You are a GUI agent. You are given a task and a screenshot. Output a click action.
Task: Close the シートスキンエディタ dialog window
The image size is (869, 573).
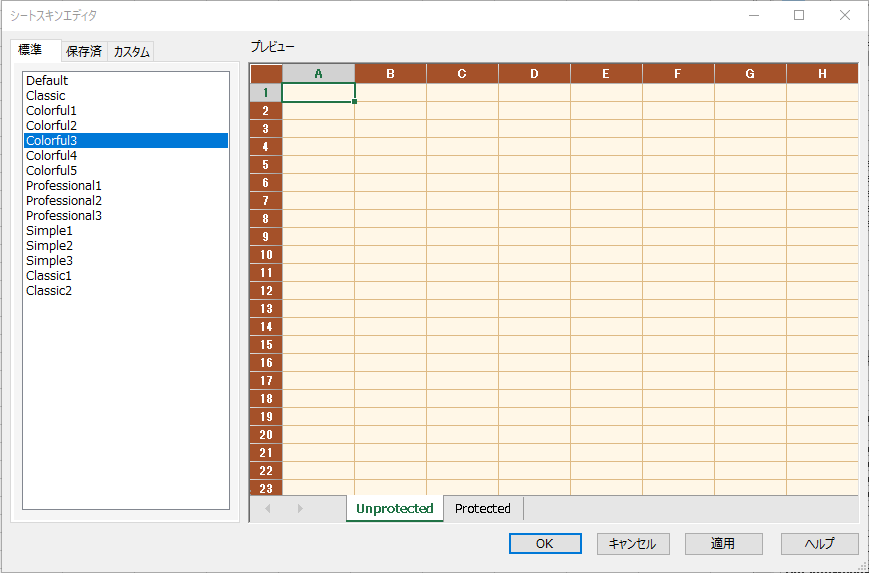point(844,15)
